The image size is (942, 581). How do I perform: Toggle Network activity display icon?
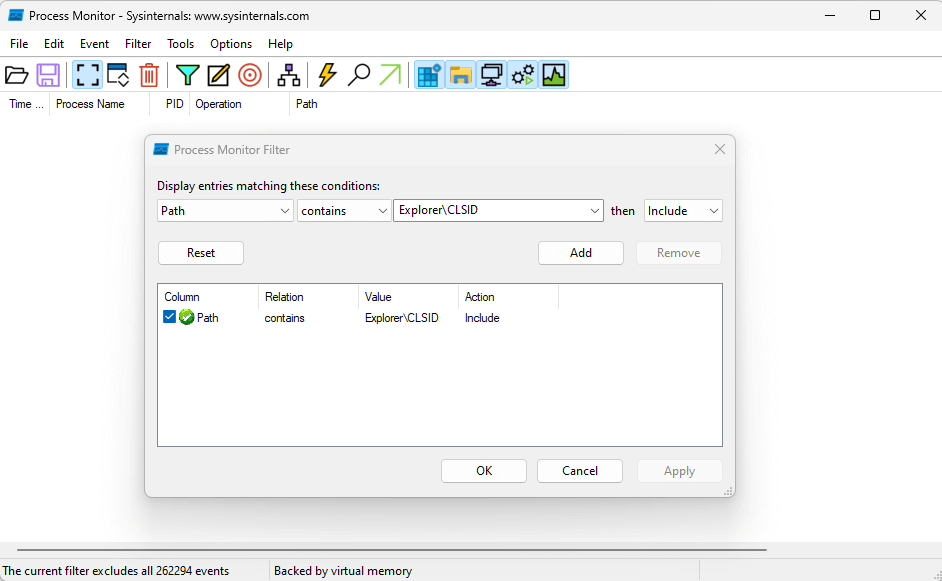click(491, 75)
